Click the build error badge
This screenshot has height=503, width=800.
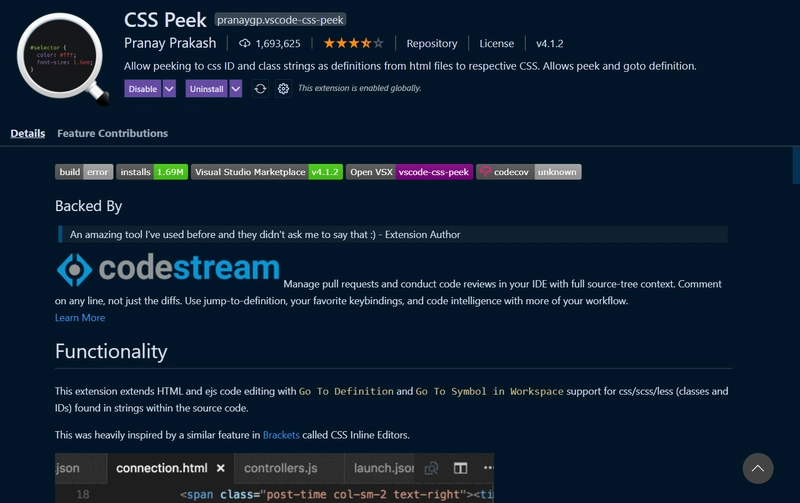[84, 172]
